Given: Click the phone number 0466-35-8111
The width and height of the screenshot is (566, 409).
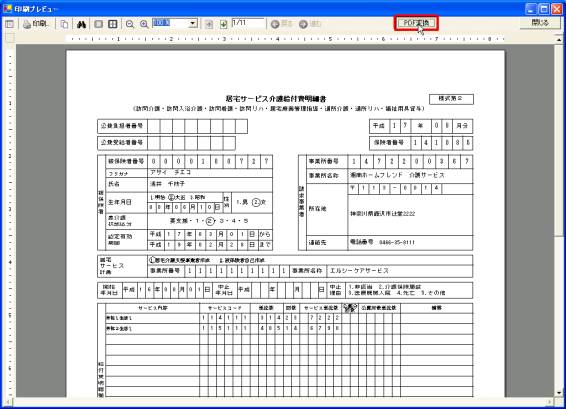Looking at the screenshot, I should click(397, 242).
